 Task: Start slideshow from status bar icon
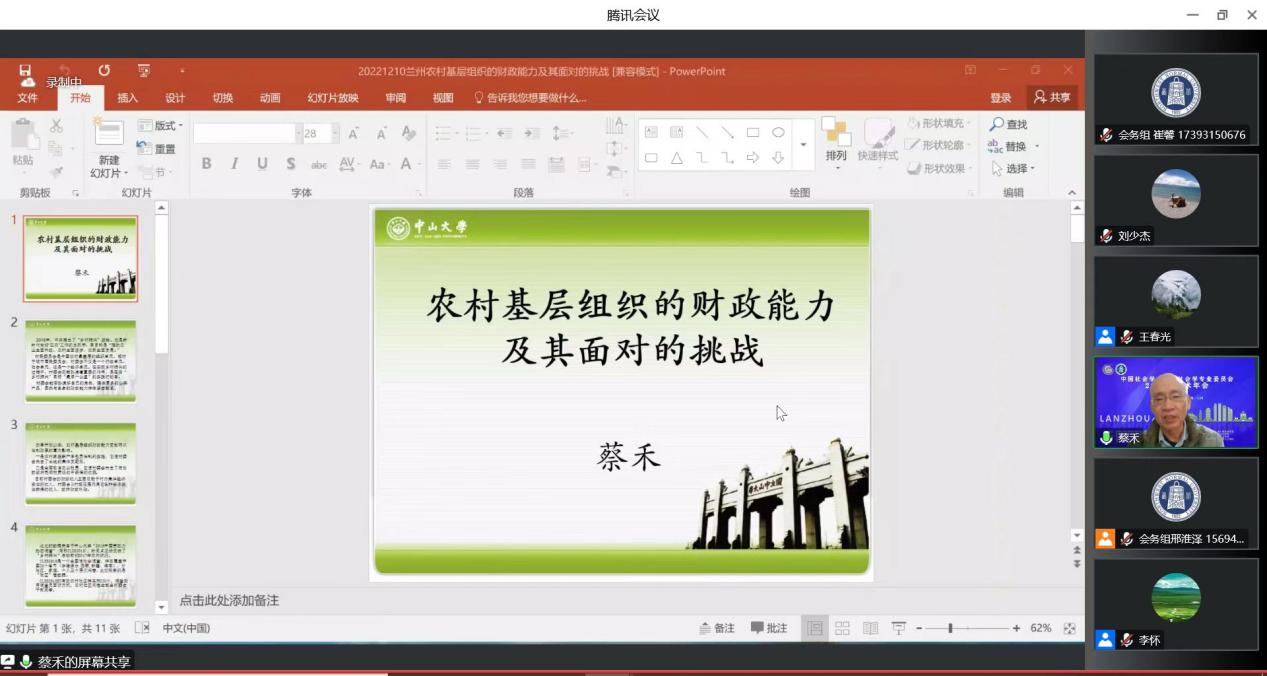(x=898, y=628)
